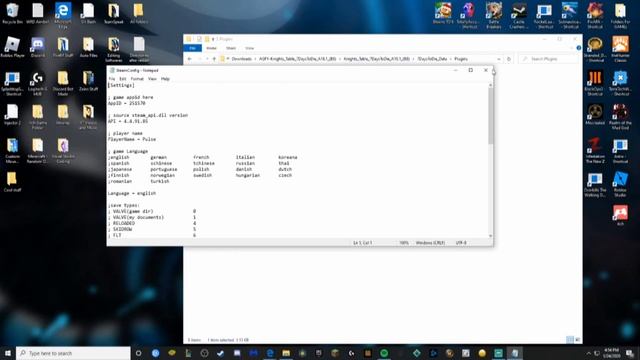
Task: Show hidden system tray icons
Action: [x=589, y=353]
